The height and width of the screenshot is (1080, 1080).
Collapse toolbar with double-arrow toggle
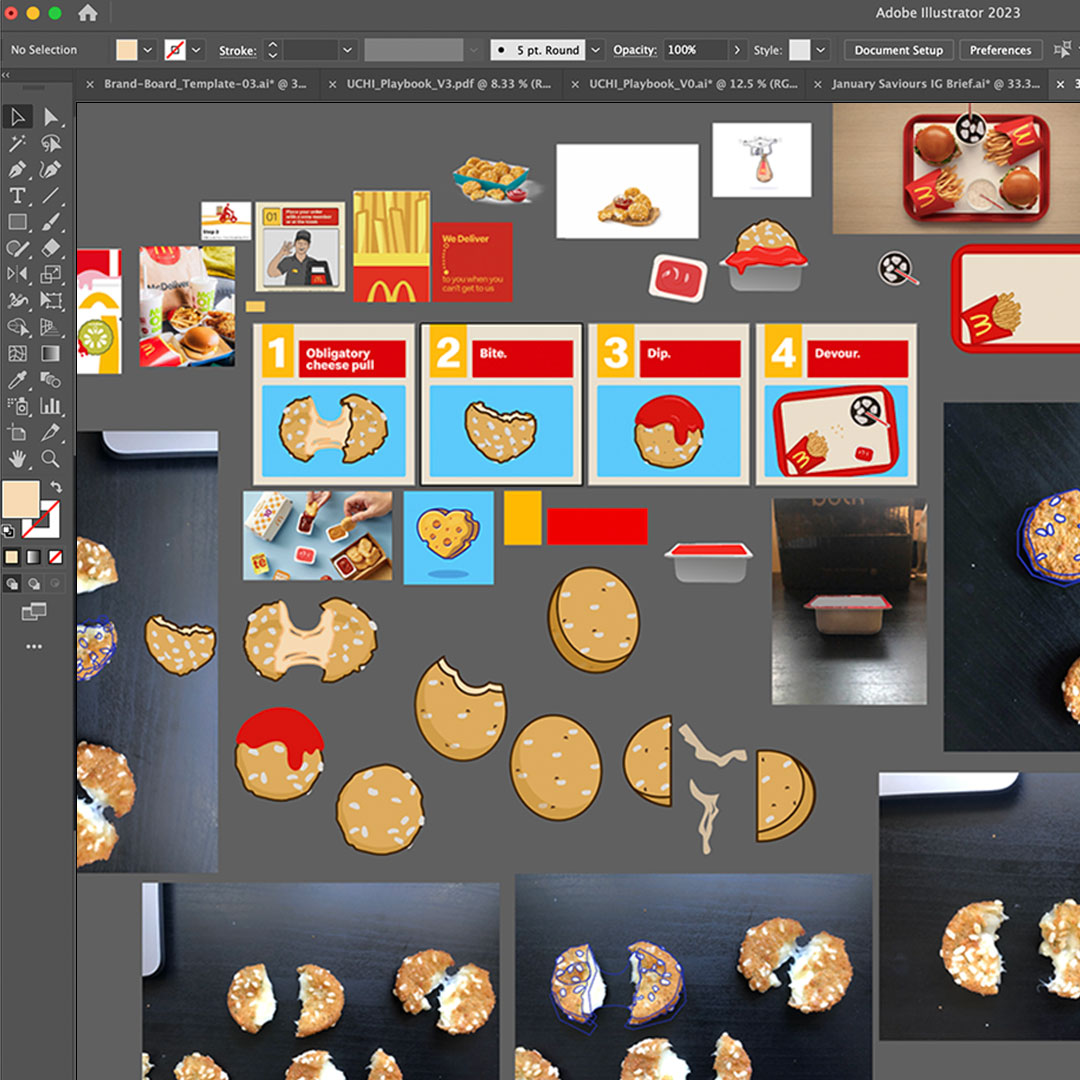click(6, 75)
